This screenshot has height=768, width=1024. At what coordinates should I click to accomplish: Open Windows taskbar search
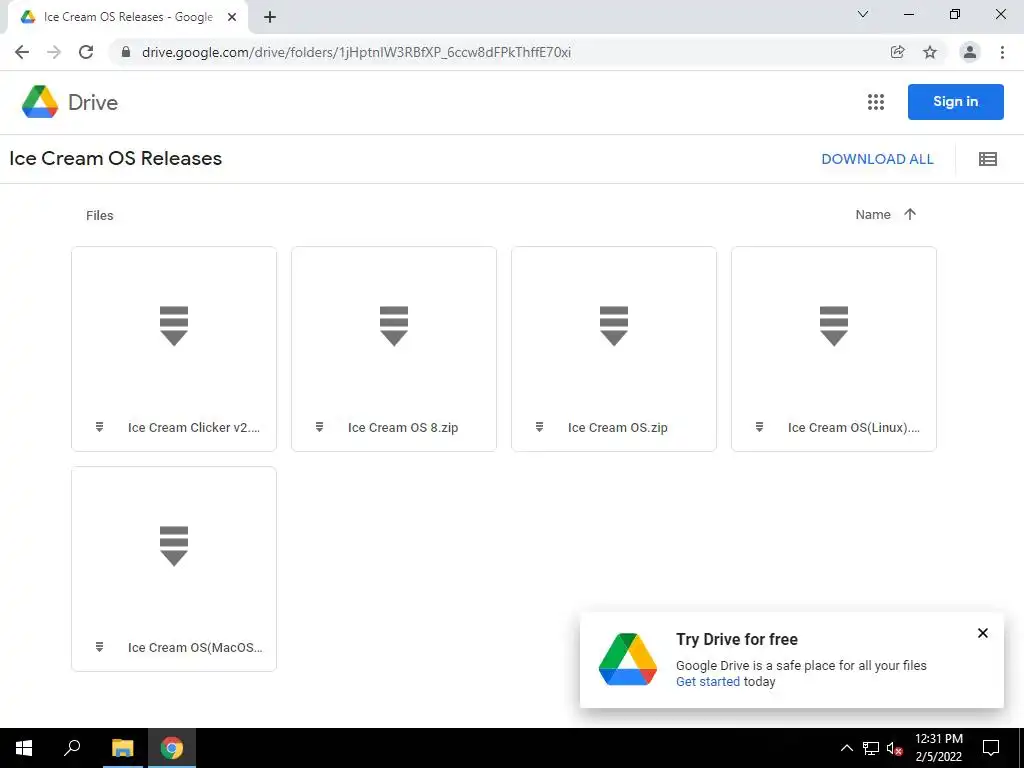tap(72, 748)
